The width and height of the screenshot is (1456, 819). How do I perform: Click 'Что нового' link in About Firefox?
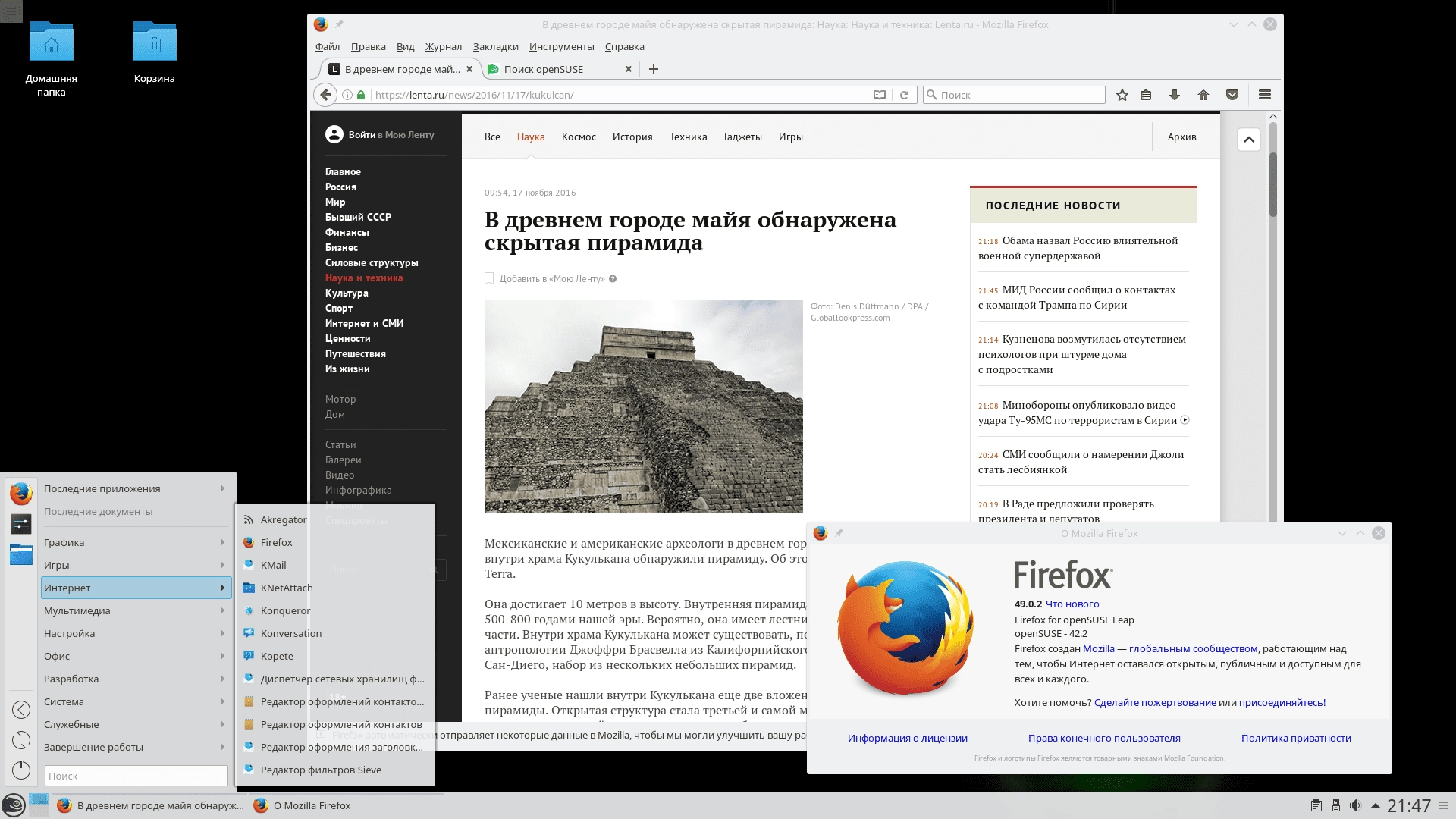[x=1072, y=604]
